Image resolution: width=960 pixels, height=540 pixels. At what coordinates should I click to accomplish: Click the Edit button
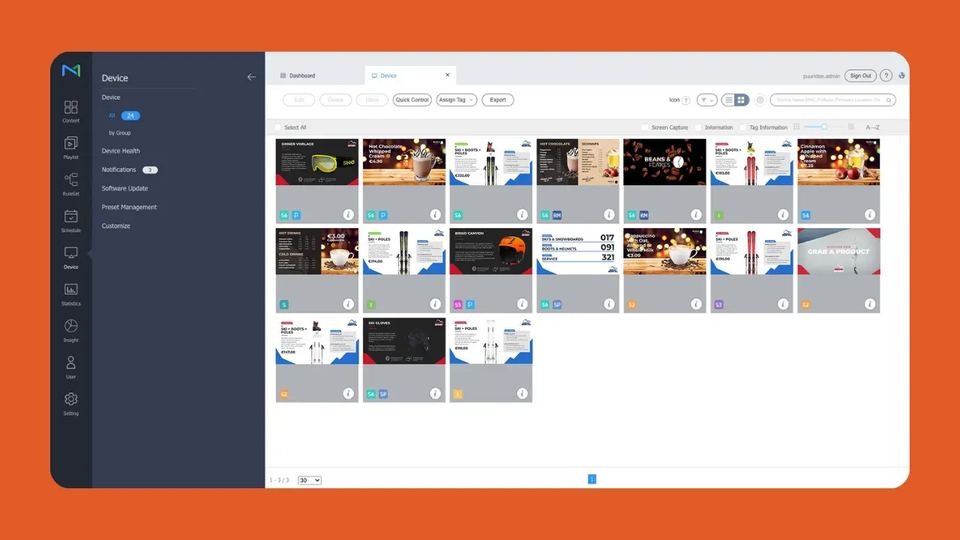[x=299, y=100]
